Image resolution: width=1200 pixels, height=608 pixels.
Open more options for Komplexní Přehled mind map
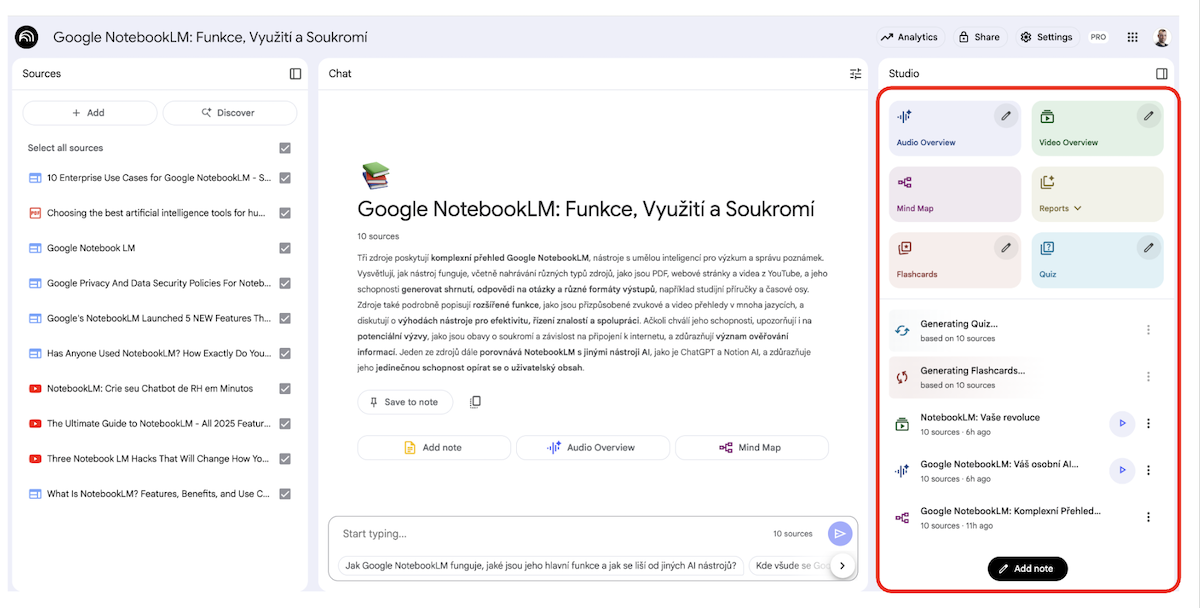[x=1148, y=517]
